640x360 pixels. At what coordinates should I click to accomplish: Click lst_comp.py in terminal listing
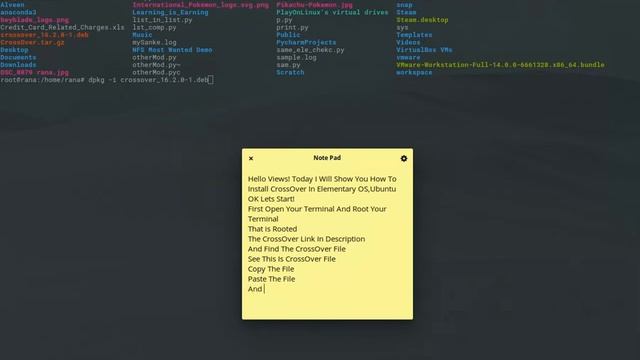tap(154, 27)
